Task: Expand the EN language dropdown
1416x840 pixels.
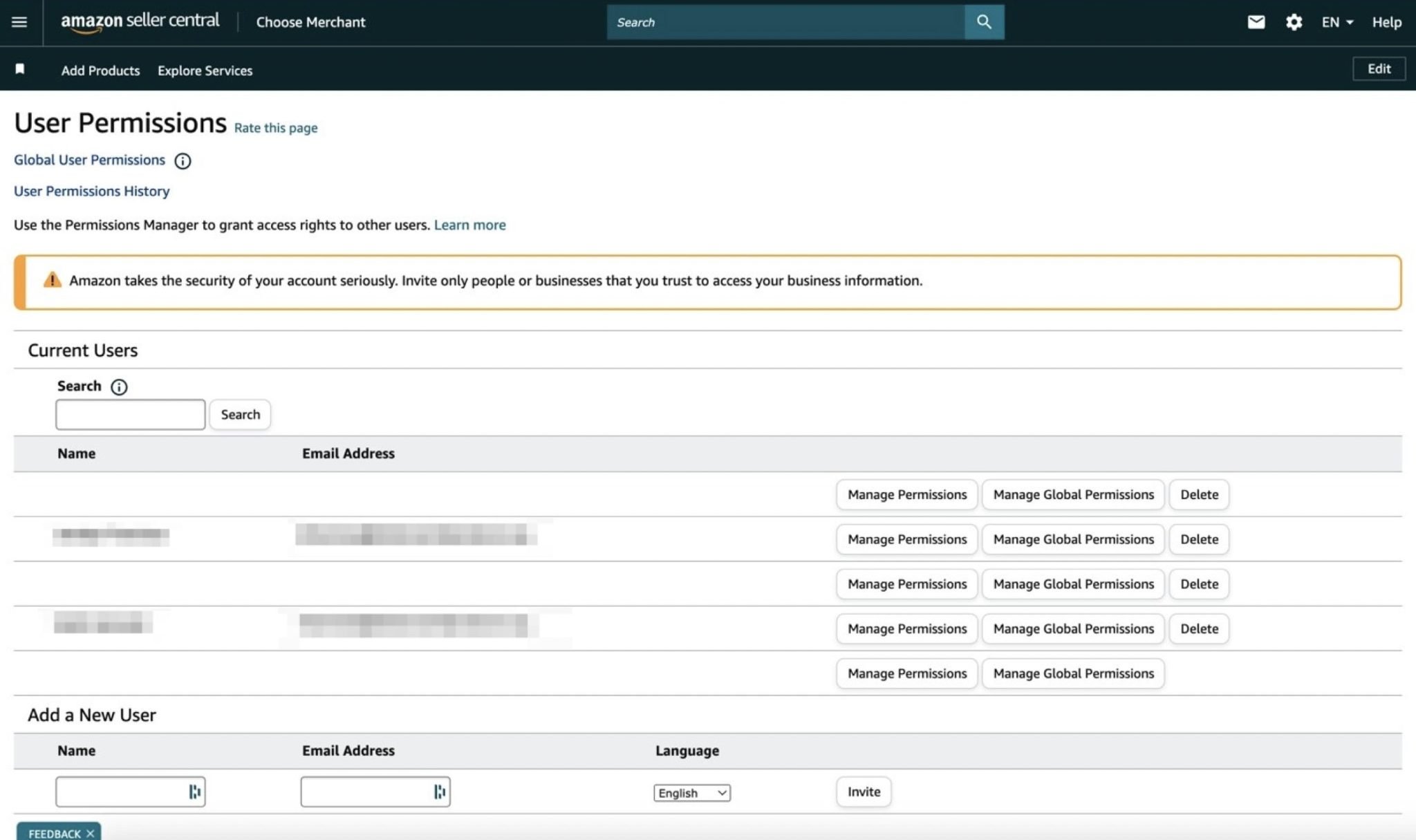Action: [1336, 22]
